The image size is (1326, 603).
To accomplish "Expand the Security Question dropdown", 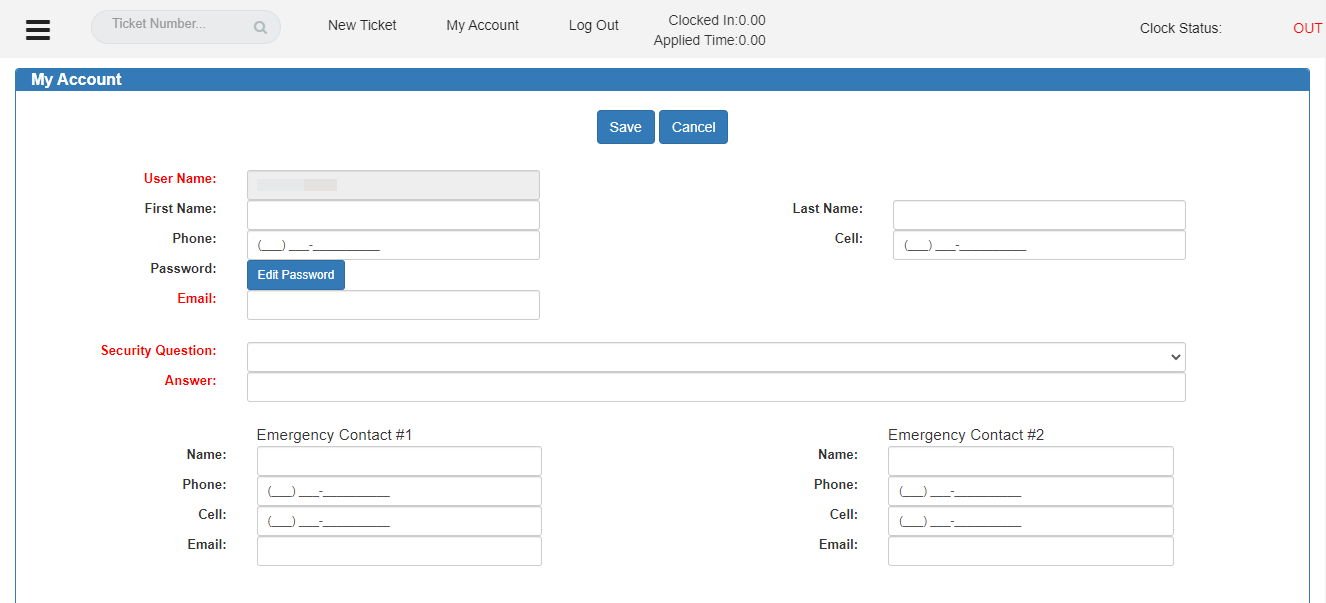I will coord(716,357).
